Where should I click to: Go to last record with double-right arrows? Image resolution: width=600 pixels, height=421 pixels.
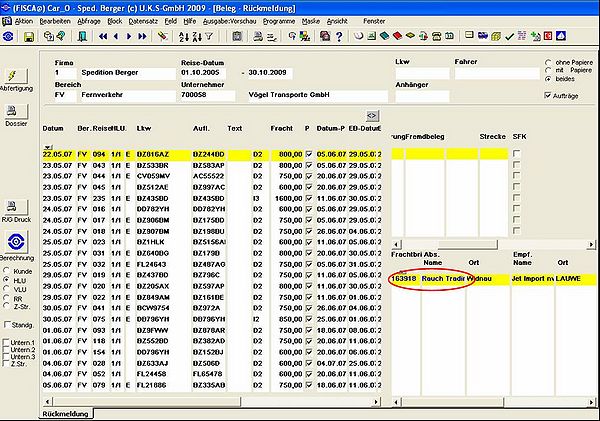pyautogui.click(x=142, y=36)
